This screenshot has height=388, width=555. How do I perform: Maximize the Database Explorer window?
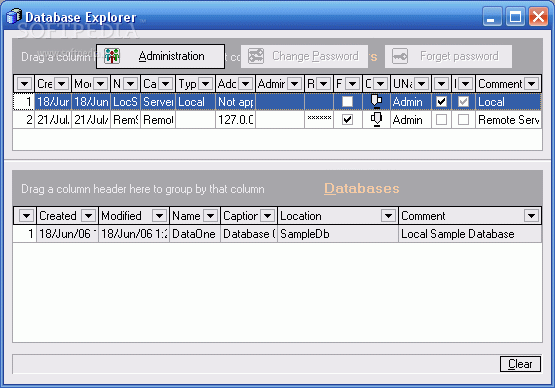(515, 16)
